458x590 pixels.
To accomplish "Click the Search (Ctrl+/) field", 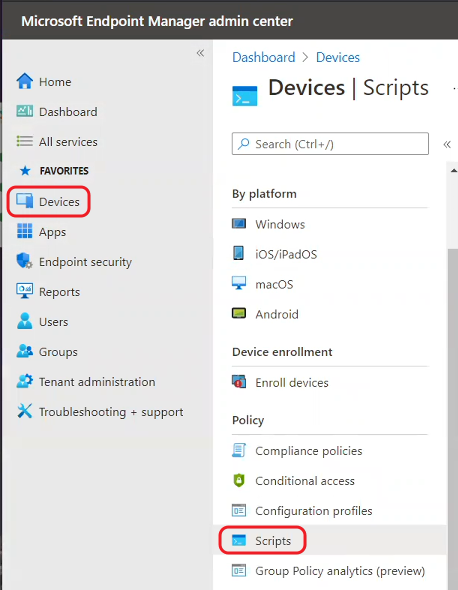I will click(330, 143).
